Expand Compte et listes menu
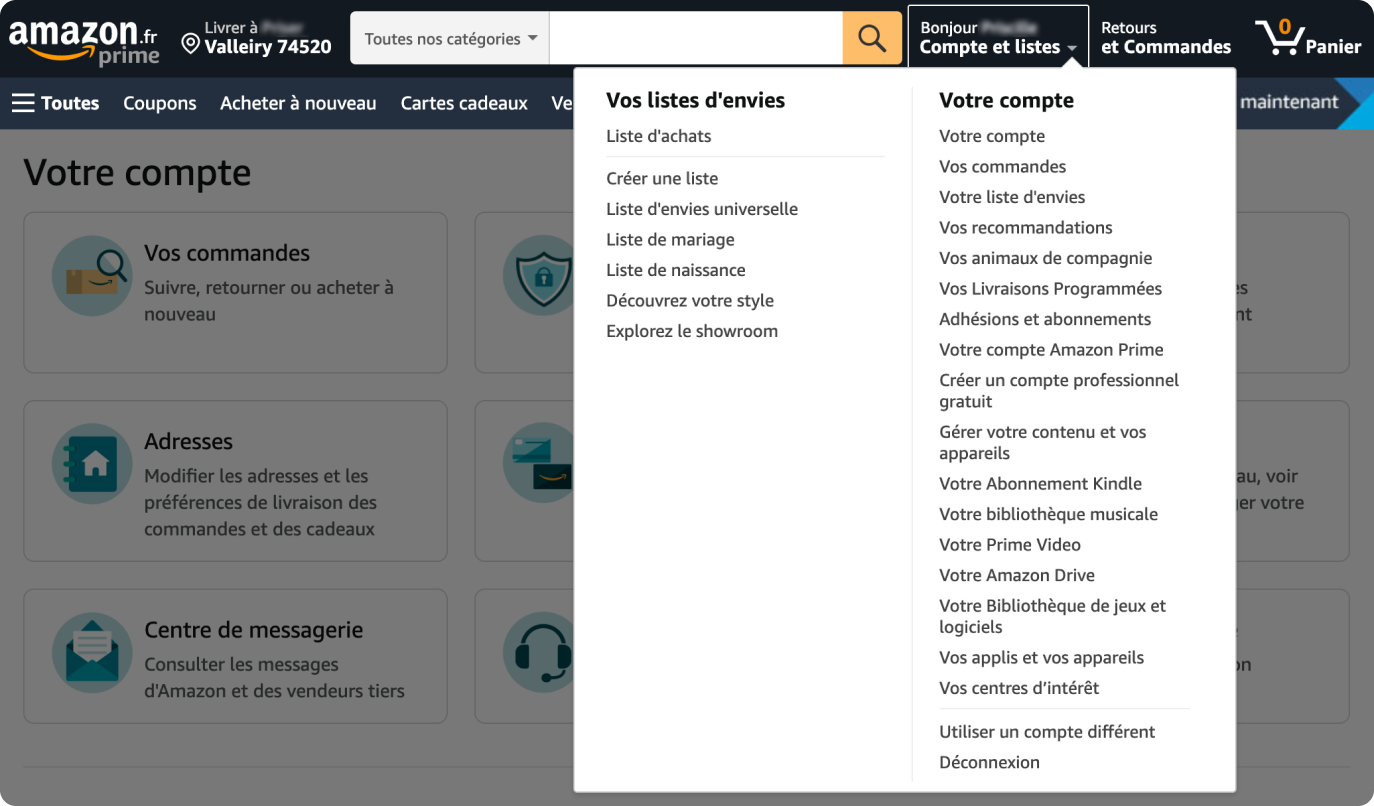Image resolution: width=1374 pixels, height=806 pixels. (998, 38)
